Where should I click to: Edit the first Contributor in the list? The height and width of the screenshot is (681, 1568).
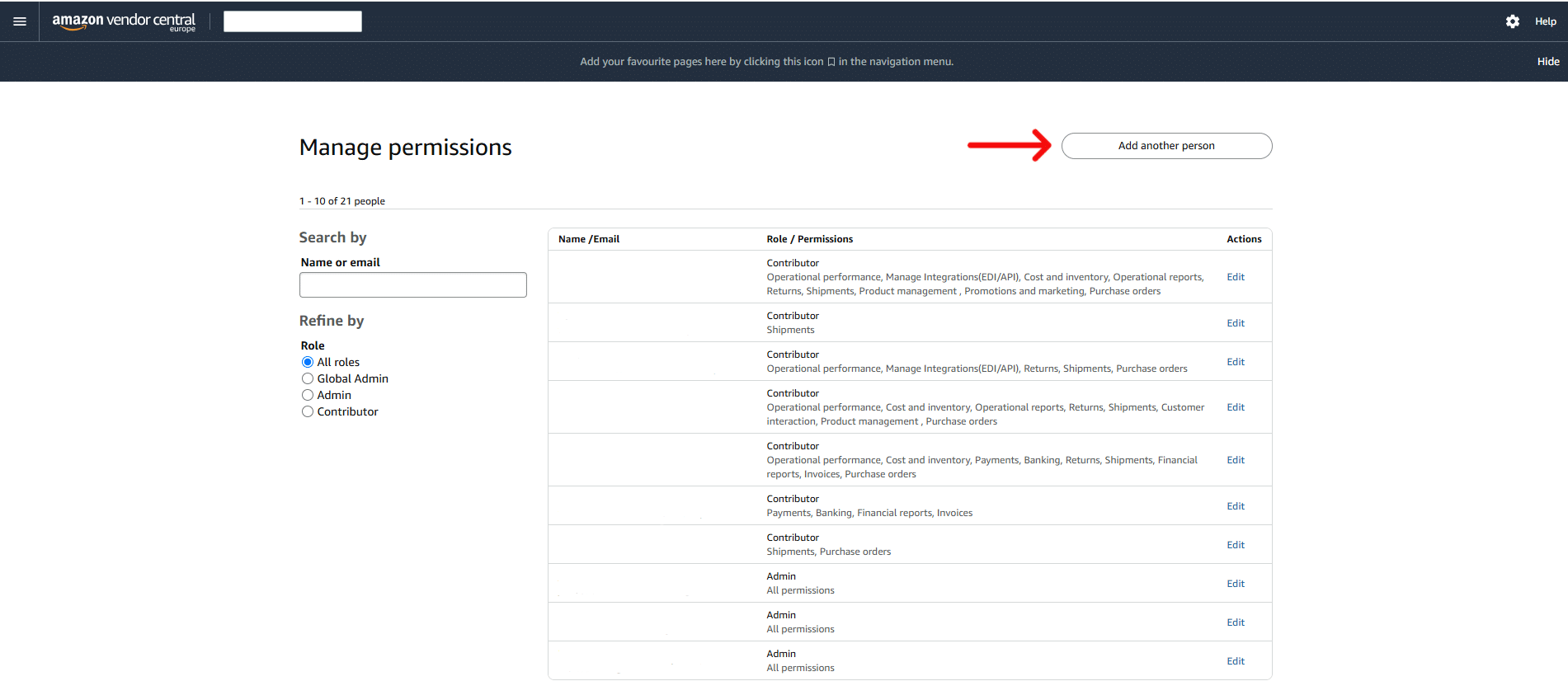point(1235,277)
